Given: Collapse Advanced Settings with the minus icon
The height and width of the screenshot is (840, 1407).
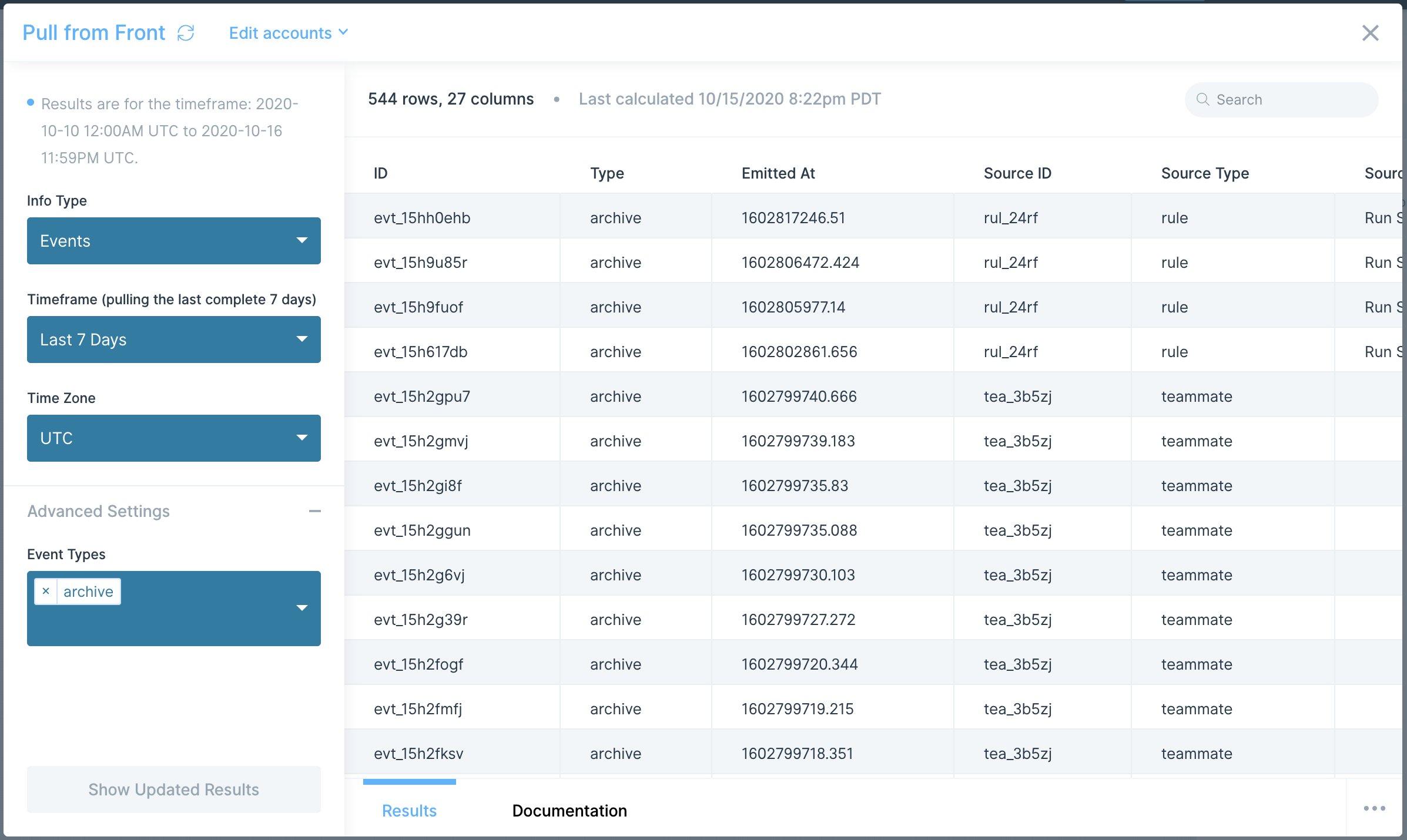Looking at the screenshot, I should 315,511.
